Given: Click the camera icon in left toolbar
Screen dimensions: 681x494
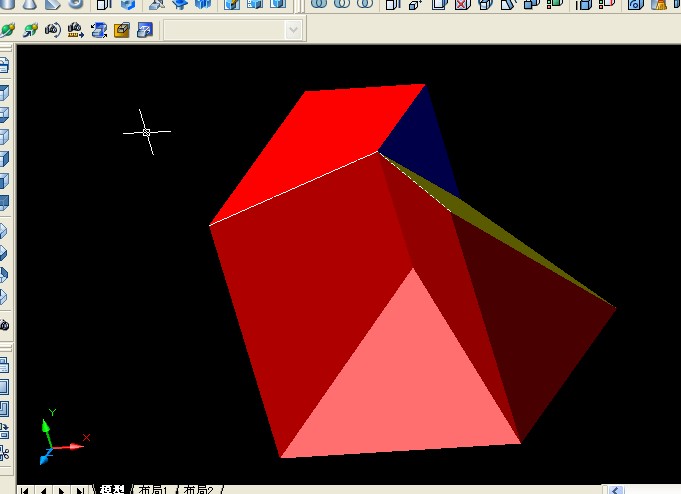Looking at the screenshot, I should [x=4, y=325].
